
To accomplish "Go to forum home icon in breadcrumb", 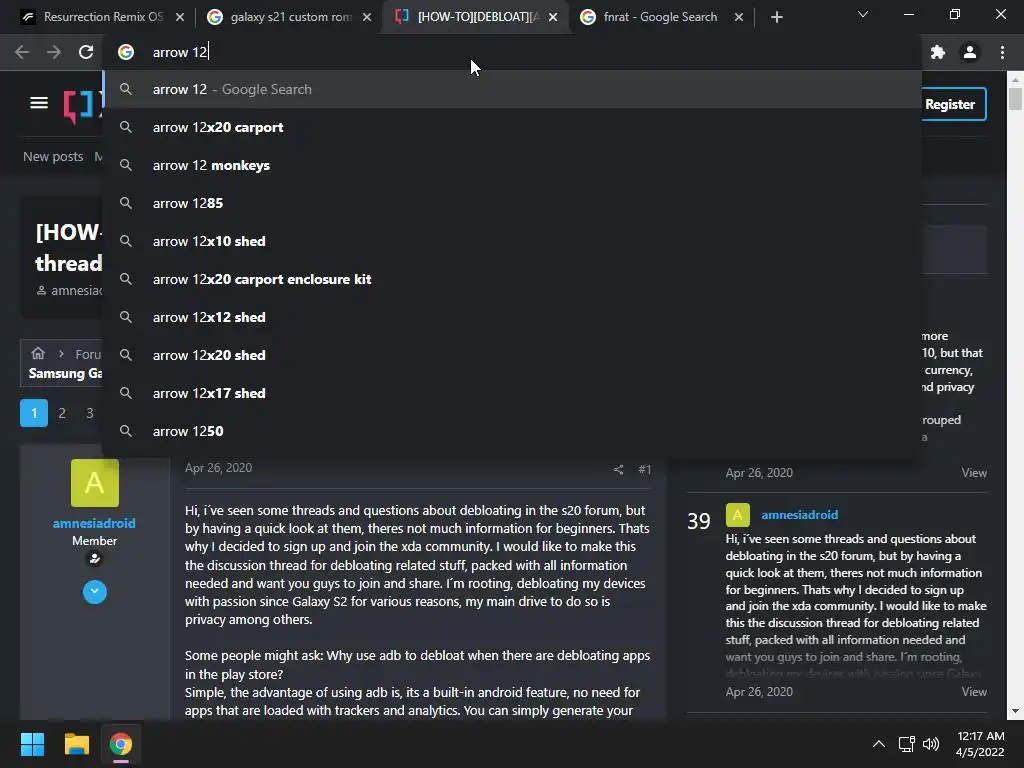I will 38,353.
